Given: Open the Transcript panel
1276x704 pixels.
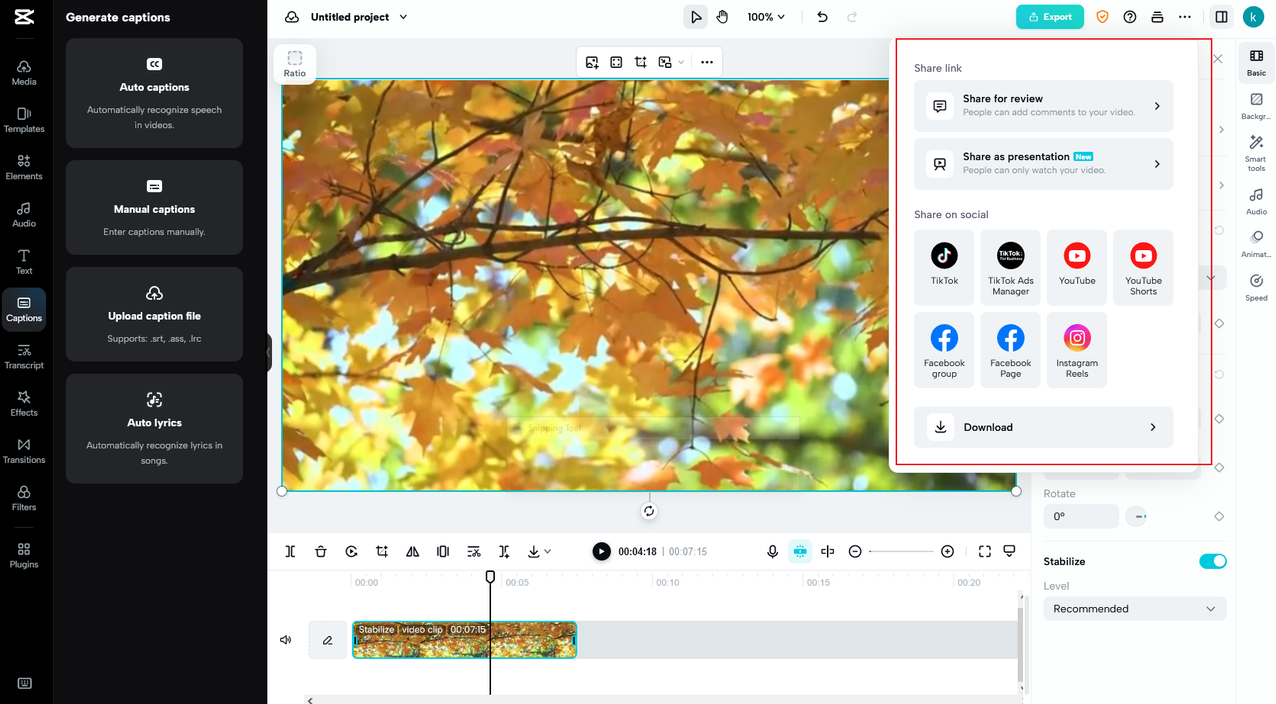Looking at the screenshot, I should tap(24, 357).
